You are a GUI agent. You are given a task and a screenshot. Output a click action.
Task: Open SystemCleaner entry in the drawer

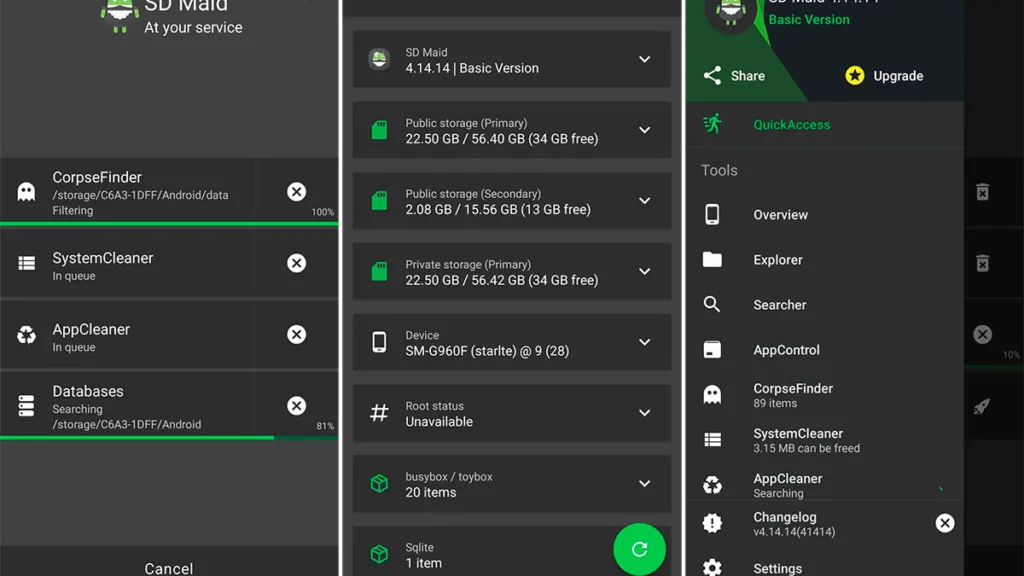click(x=825, y=440)
